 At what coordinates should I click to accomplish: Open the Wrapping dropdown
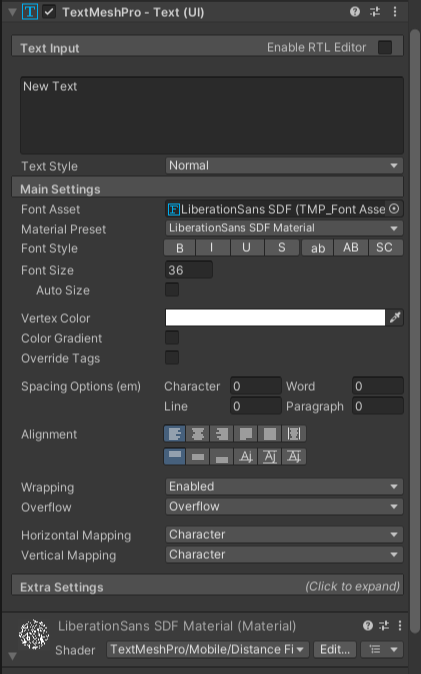[284, 487]
